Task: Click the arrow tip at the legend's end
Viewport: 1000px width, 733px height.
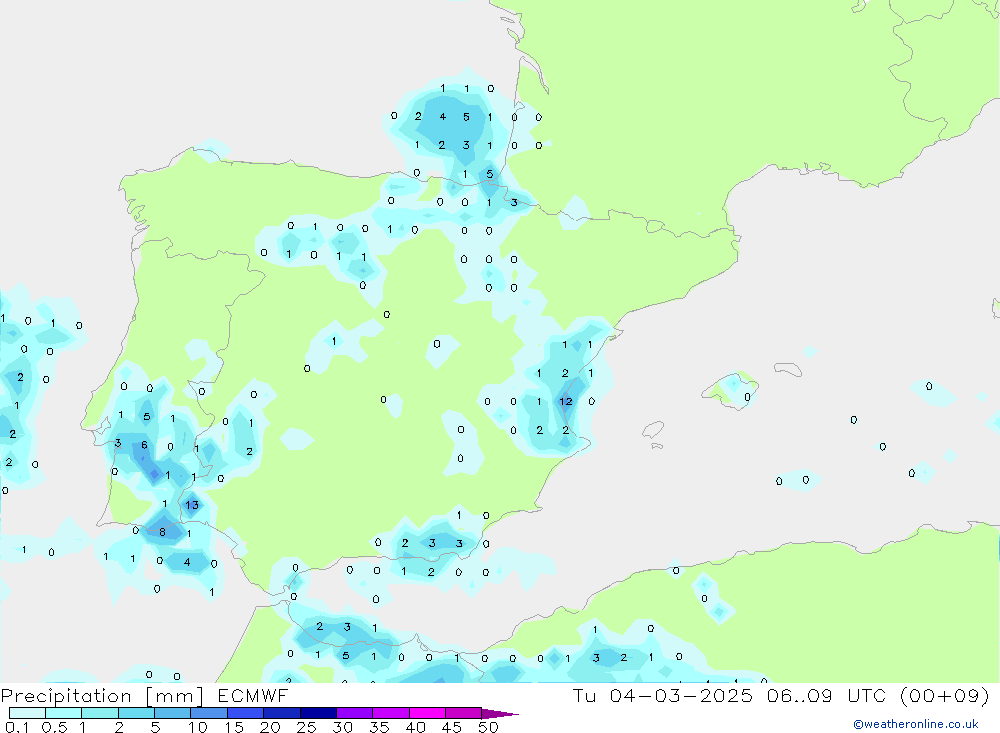Action: coord(499,714)
